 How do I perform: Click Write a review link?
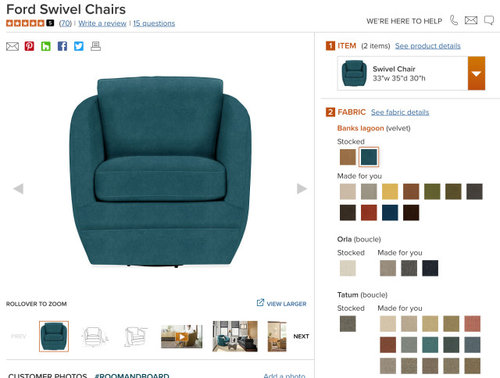[102, 23]
